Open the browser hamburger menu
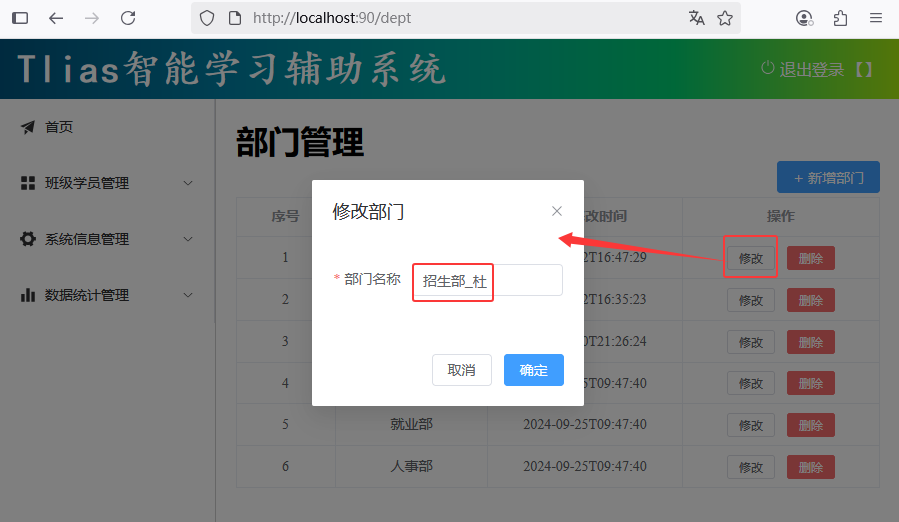 point(876,18)
